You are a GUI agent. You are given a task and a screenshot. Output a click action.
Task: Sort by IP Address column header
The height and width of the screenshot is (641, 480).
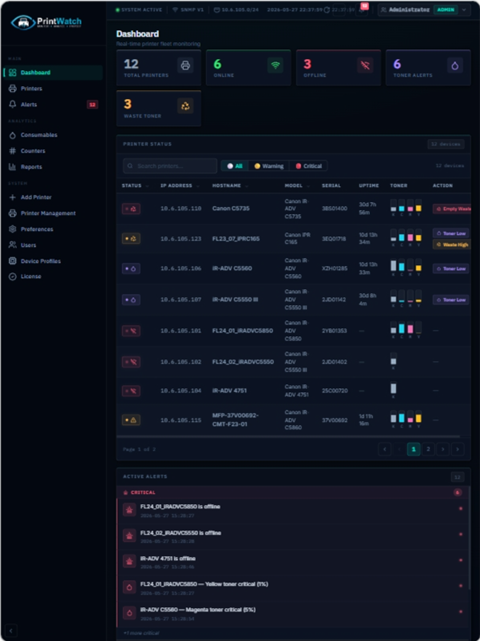[x=177, y=186]
